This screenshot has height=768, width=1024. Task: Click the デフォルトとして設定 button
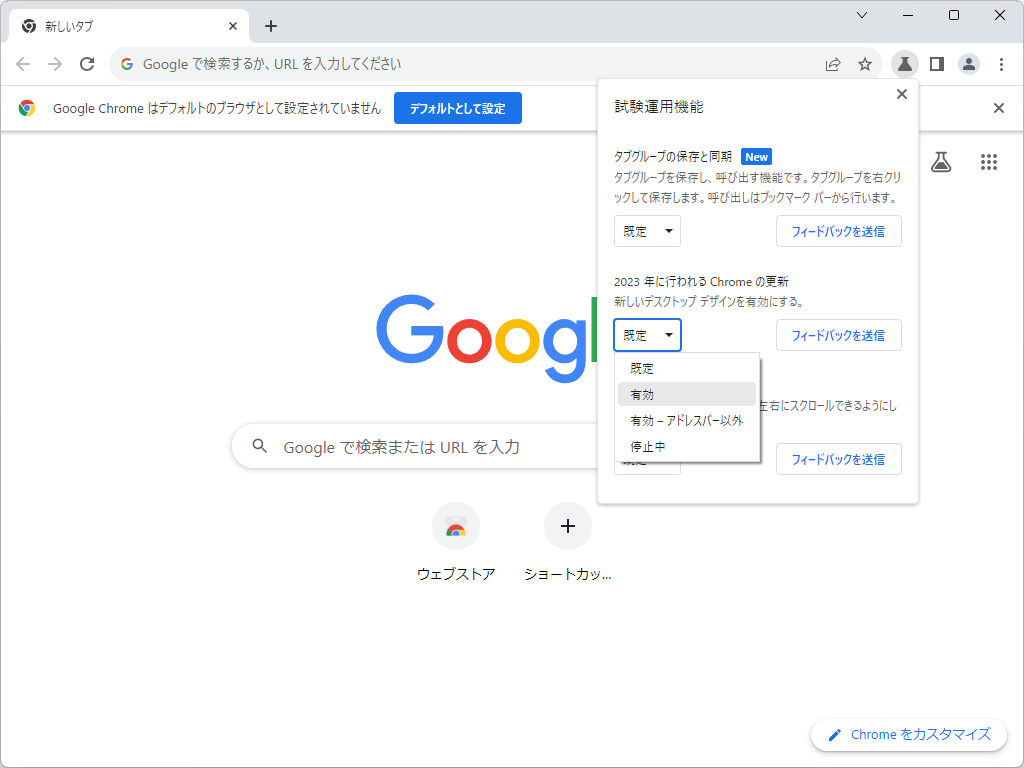pos(457,108)
